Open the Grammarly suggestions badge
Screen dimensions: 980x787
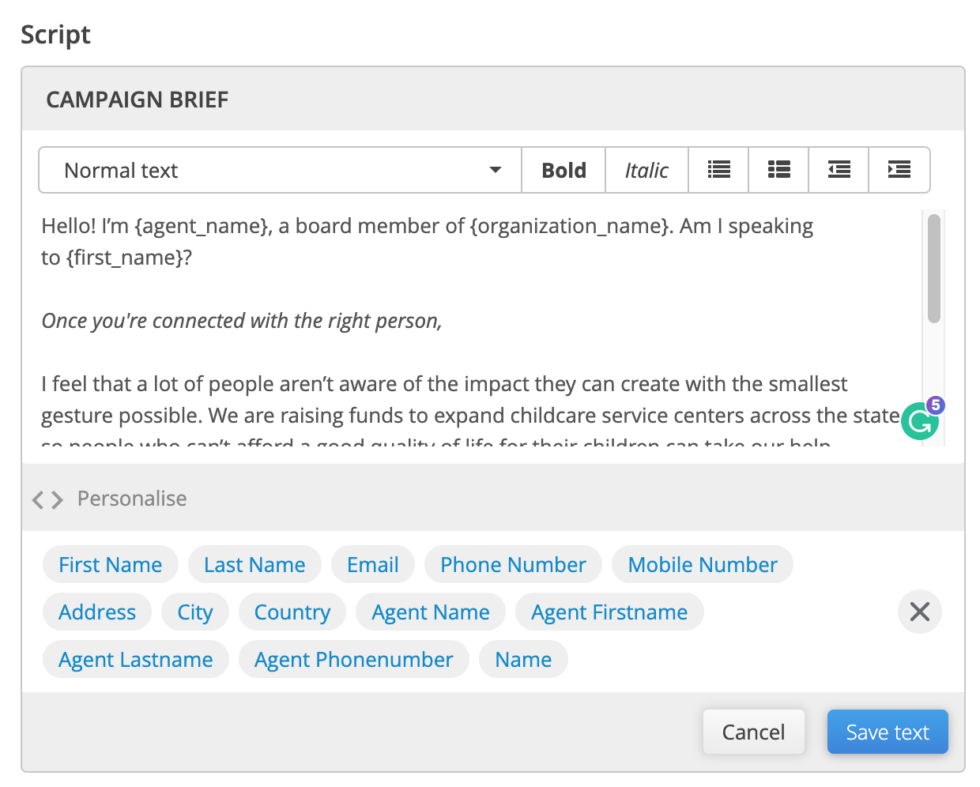[919, 420]
